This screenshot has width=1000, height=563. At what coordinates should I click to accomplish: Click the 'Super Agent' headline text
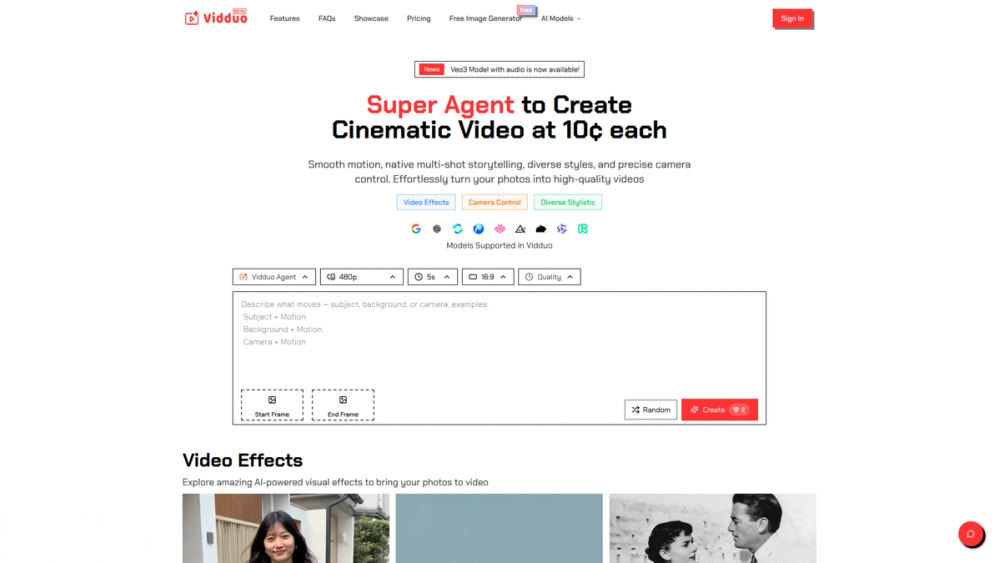point(440,105)
